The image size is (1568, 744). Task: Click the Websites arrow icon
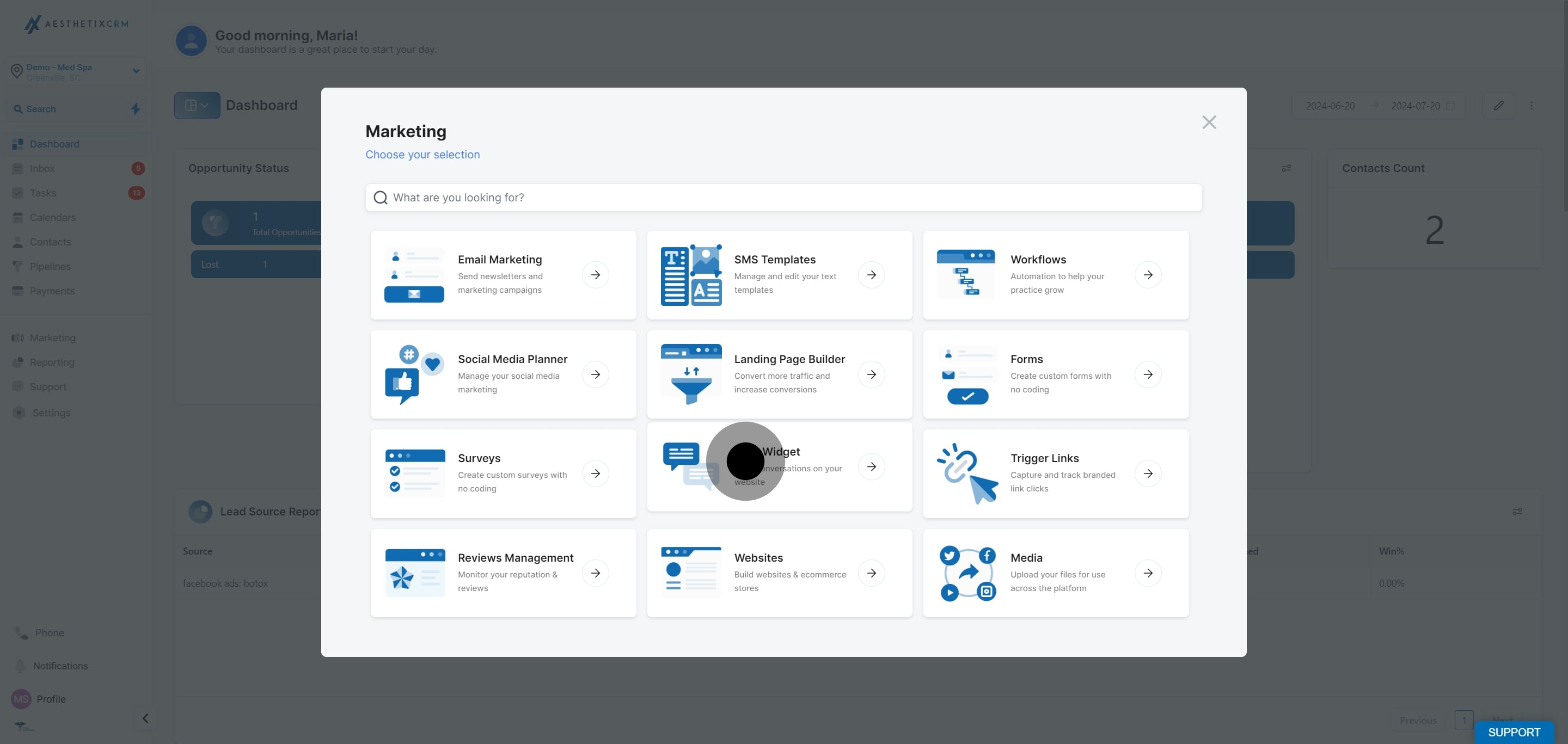tap(871, 573)
